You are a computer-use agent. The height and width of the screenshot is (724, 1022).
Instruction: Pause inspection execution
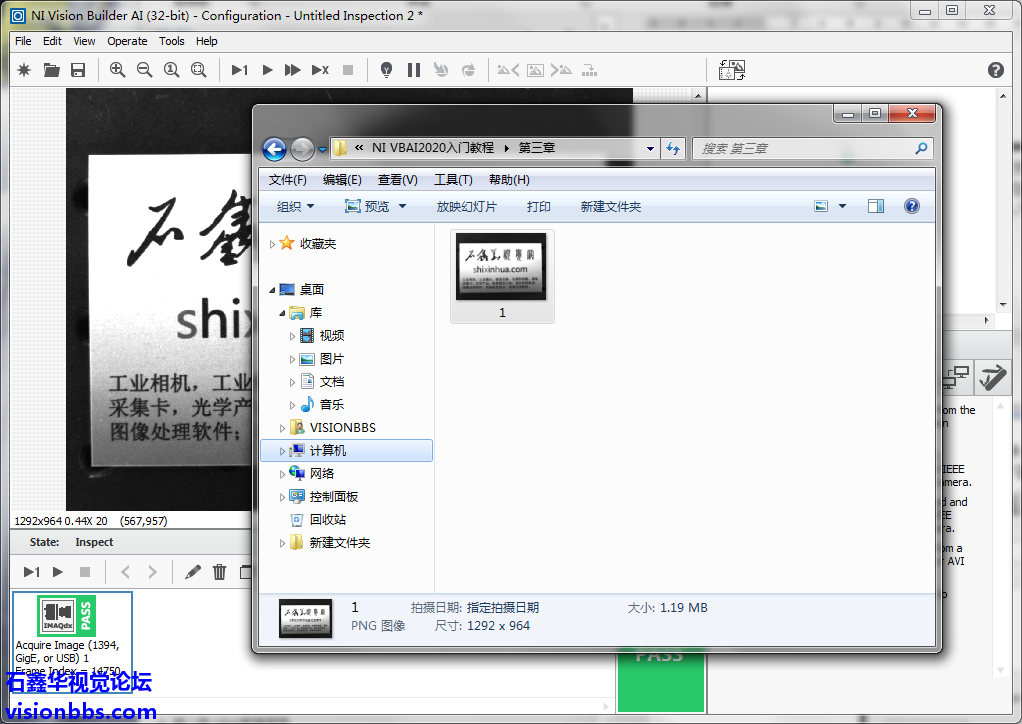[x=413, y=70]
